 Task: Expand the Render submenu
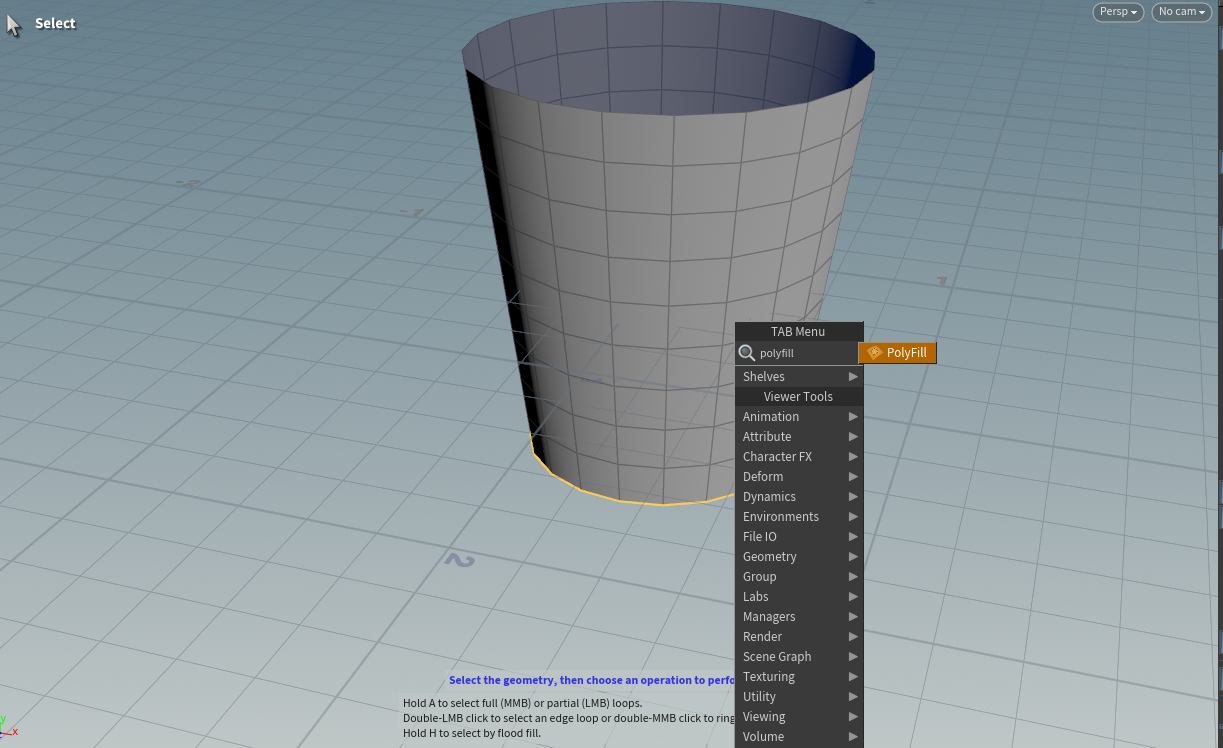[x=798, y=636]
